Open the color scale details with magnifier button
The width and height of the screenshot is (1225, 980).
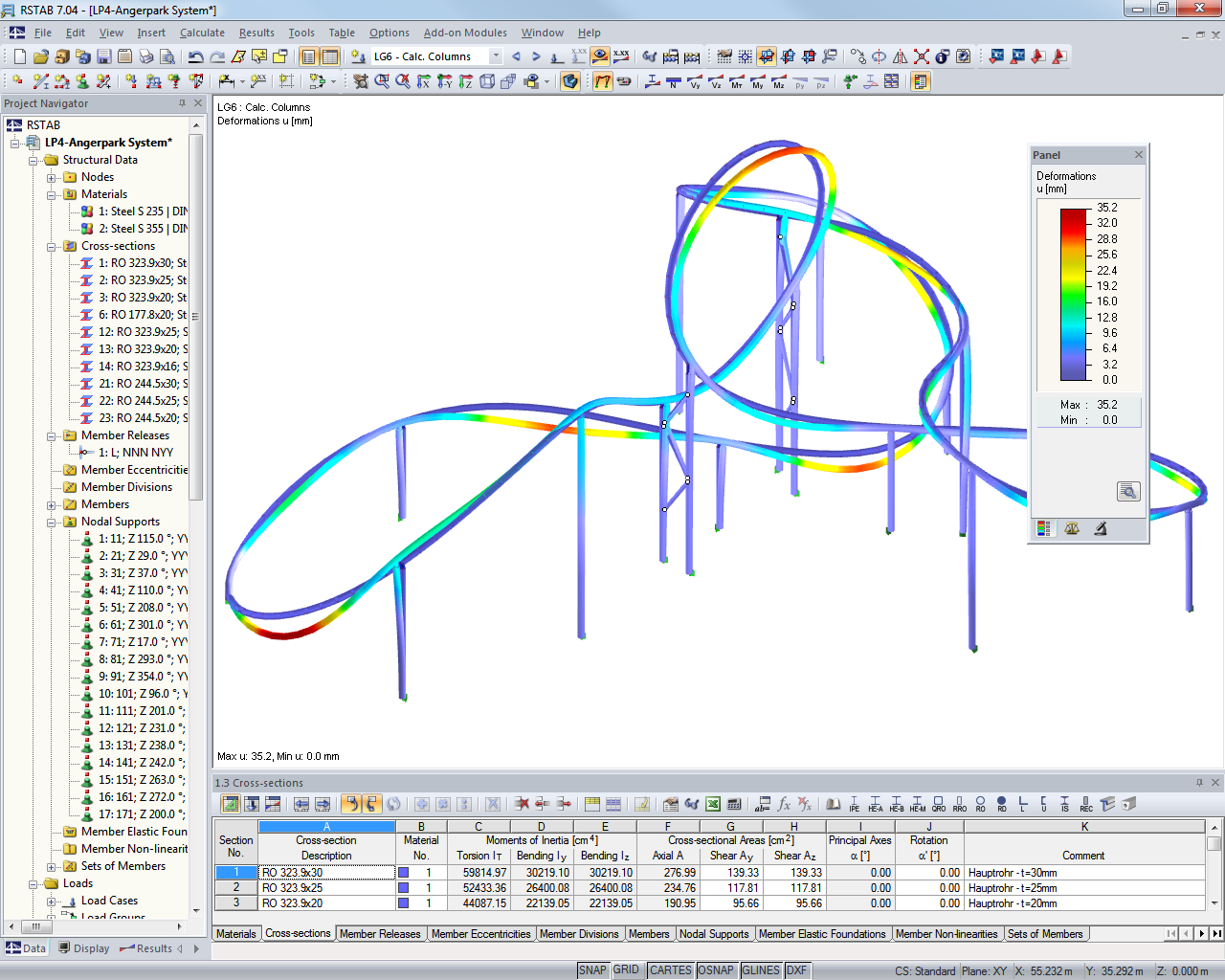click(1128, 491)
